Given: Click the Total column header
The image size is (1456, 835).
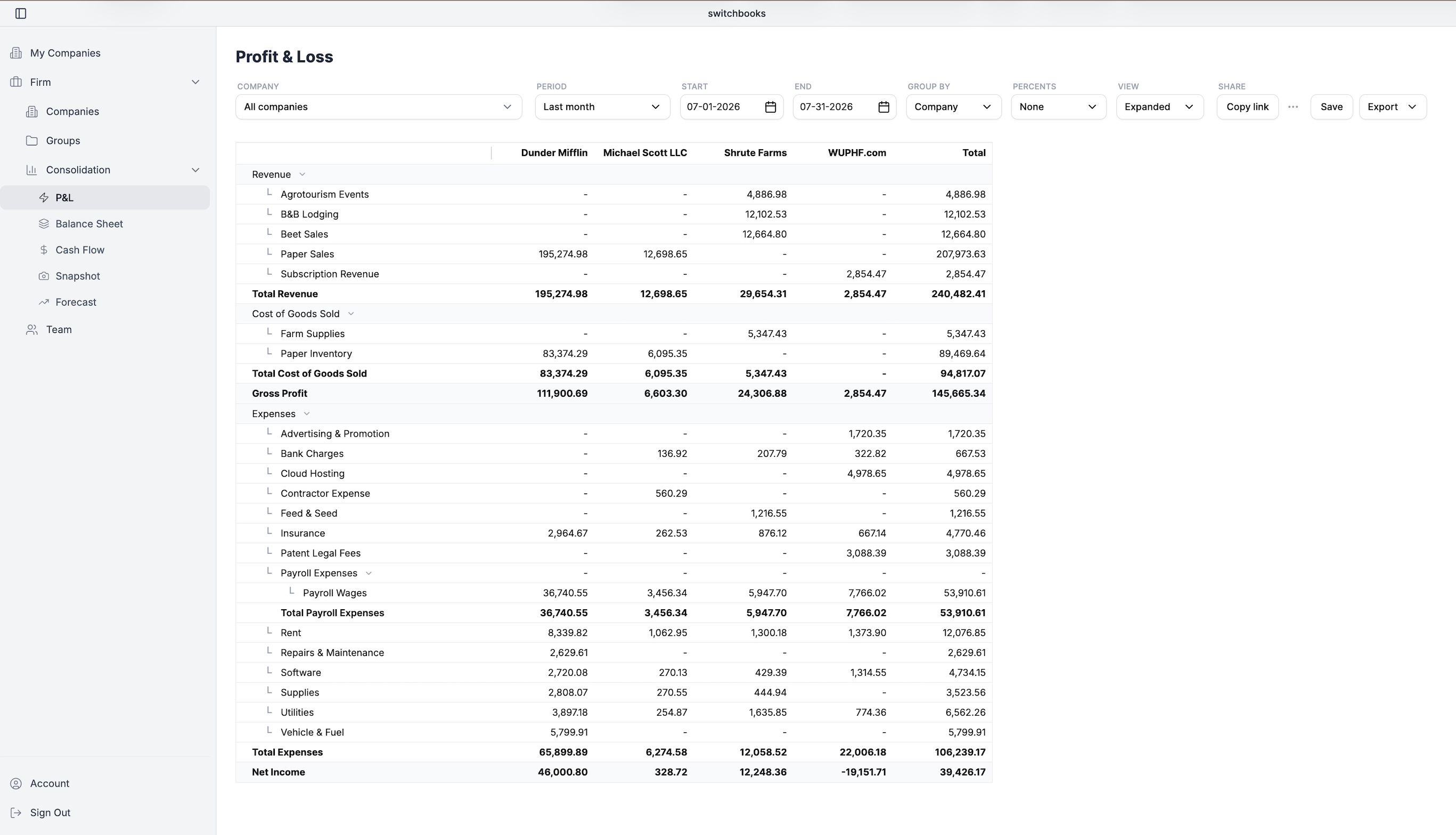Looking at the screenshot, I should tap(974, 152).
